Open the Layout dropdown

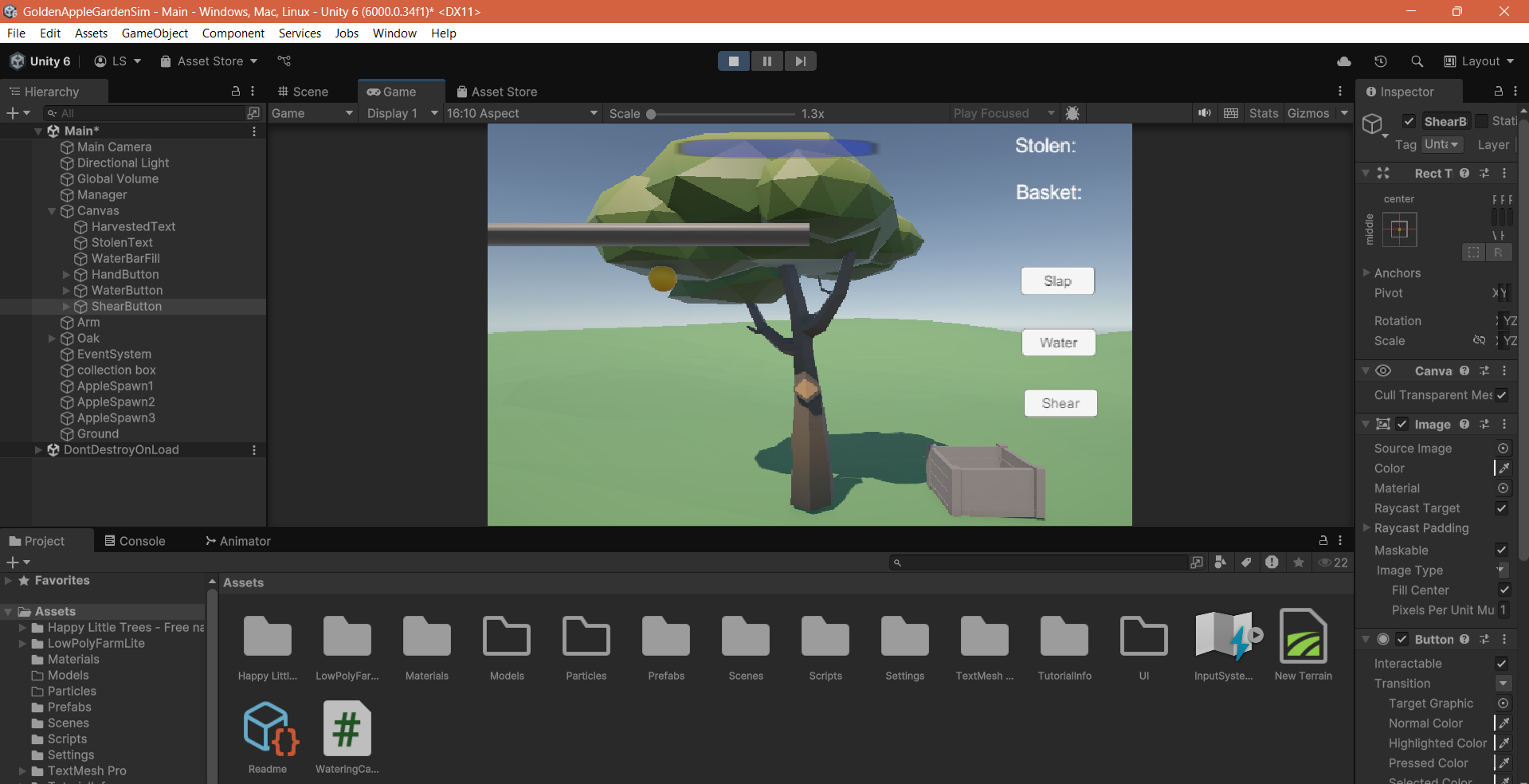click(x=1480, y=61)
